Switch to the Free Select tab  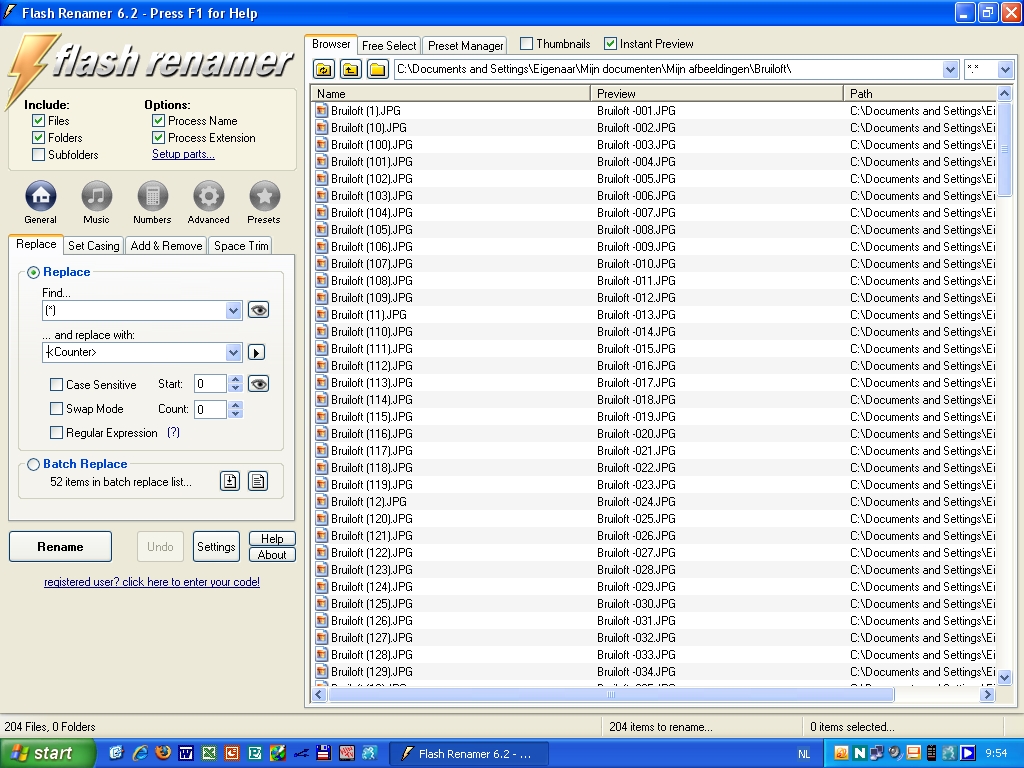[389, 46]
